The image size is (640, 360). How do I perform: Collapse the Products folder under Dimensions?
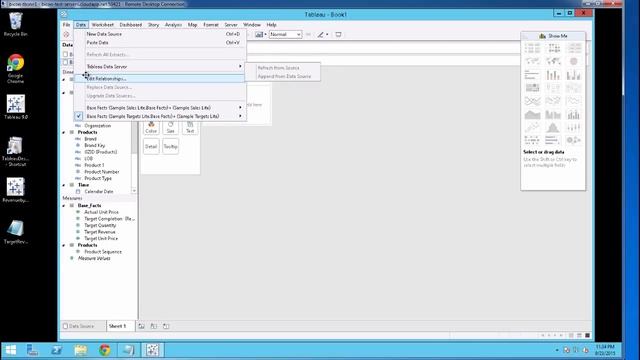(64, 132)
